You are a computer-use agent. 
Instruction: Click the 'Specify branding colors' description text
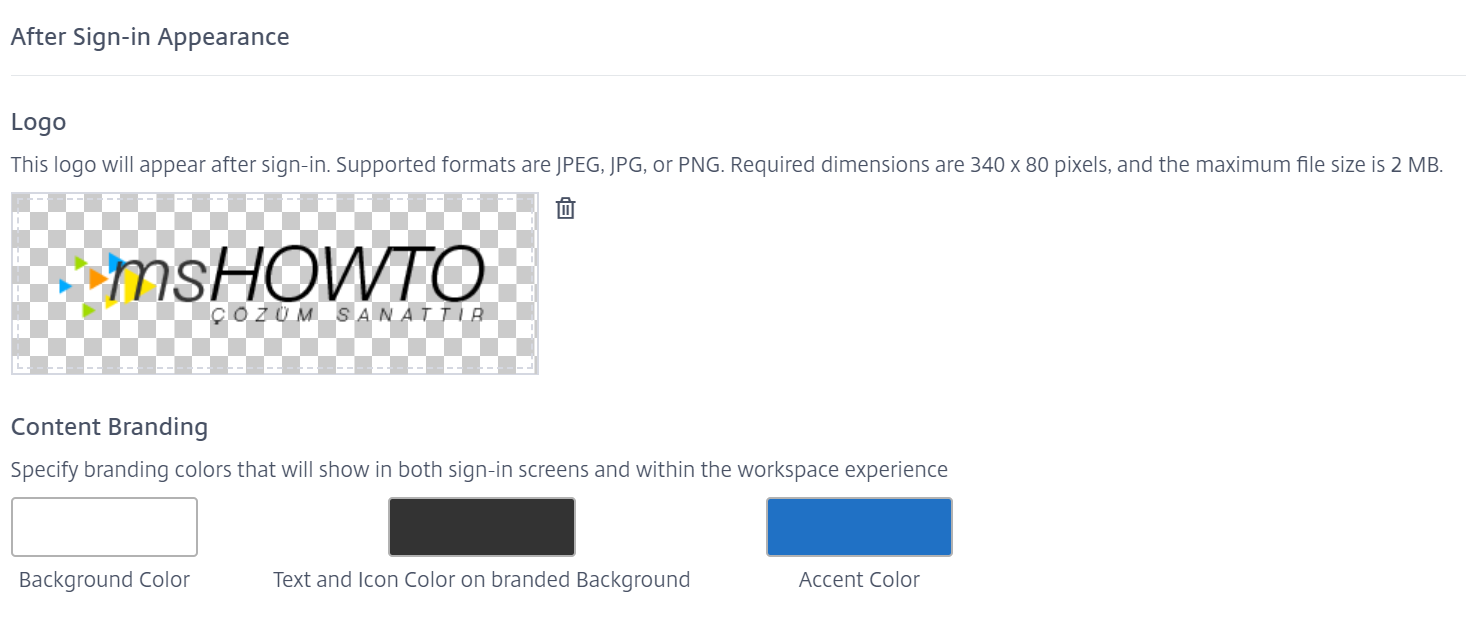[479, 469]
